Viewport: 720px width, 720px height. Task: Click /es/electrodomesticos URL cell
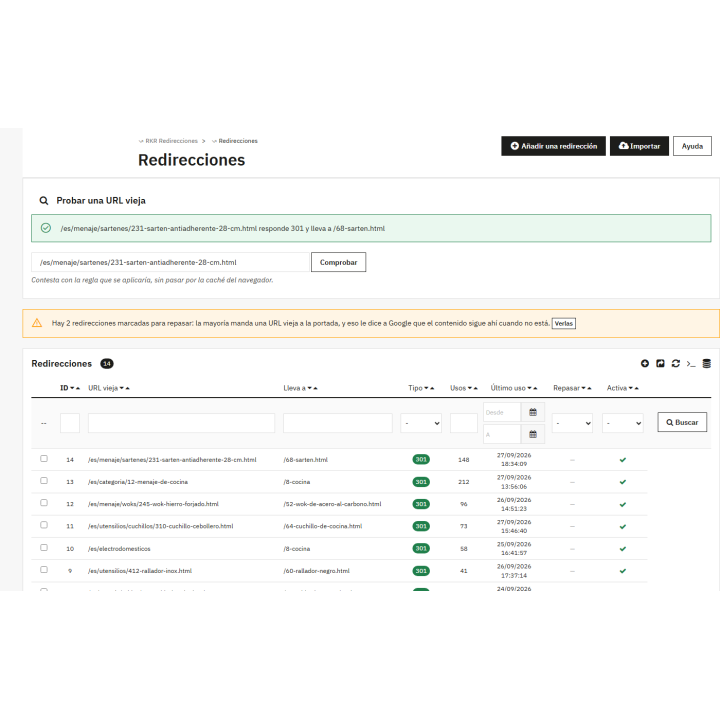tap(119, 549)
